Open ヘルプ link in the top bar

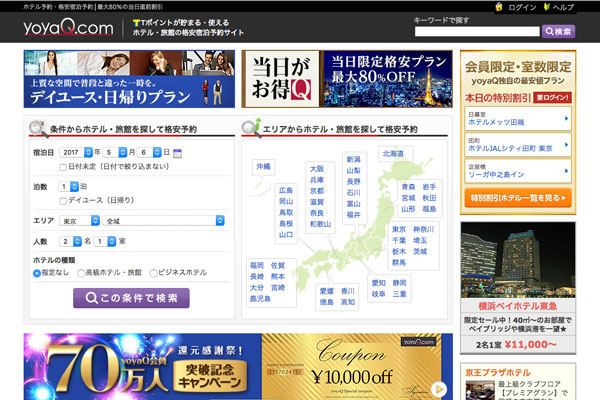tap(563, 7)
